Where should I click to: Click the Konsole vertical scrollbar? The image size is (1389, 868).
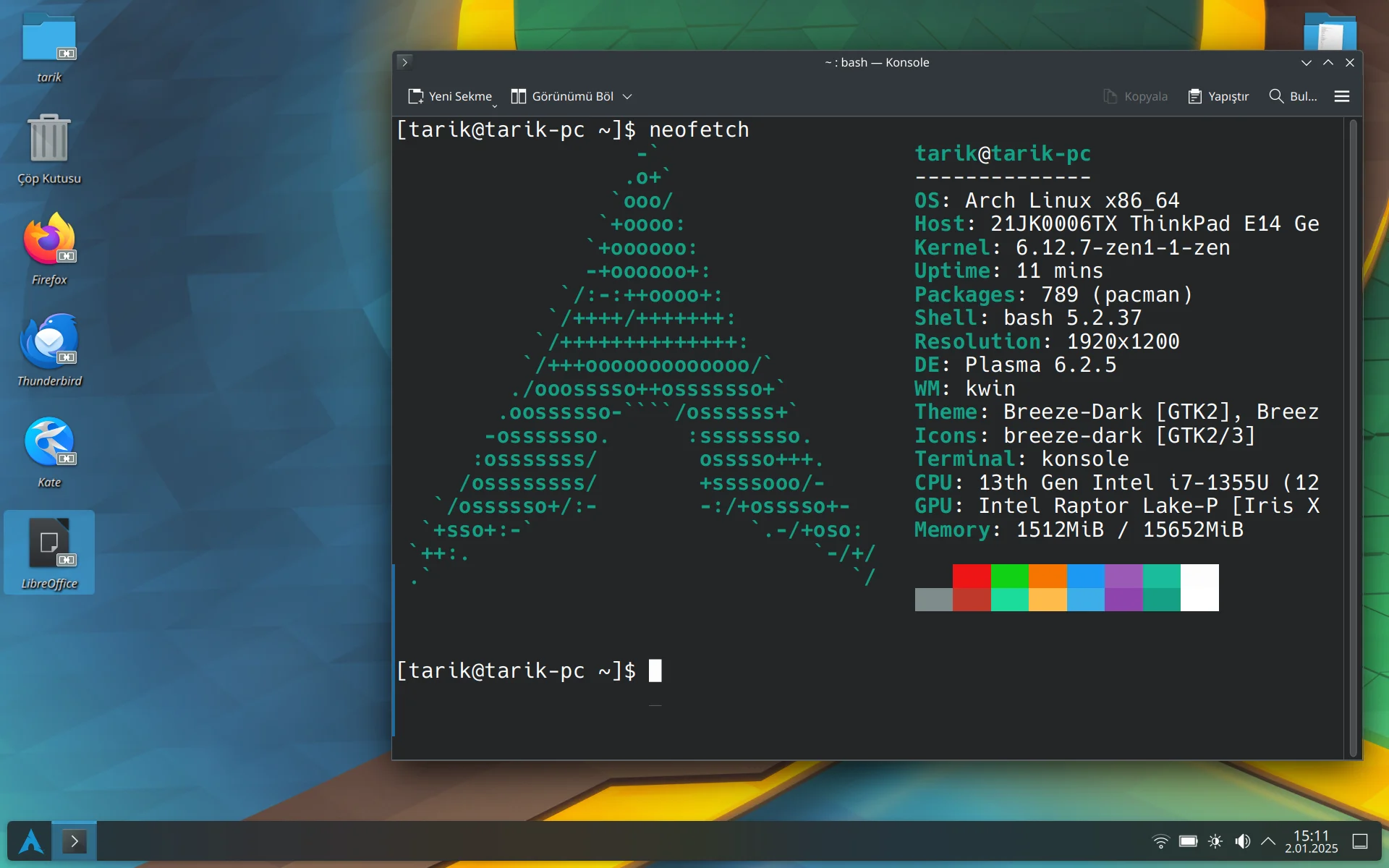(1353, 438)
